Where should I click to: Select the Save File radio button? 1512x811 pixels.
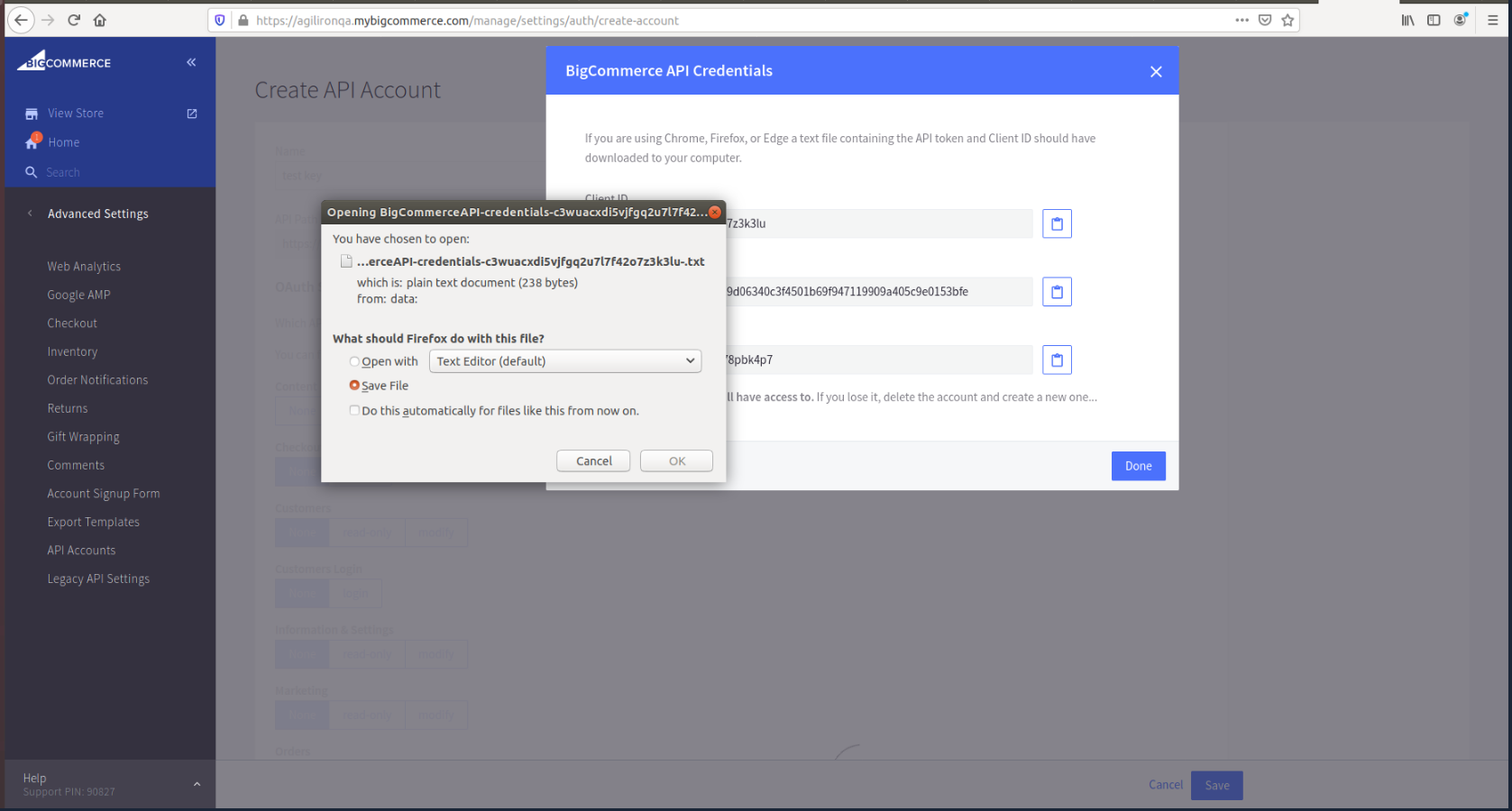[x=354, y=386]
